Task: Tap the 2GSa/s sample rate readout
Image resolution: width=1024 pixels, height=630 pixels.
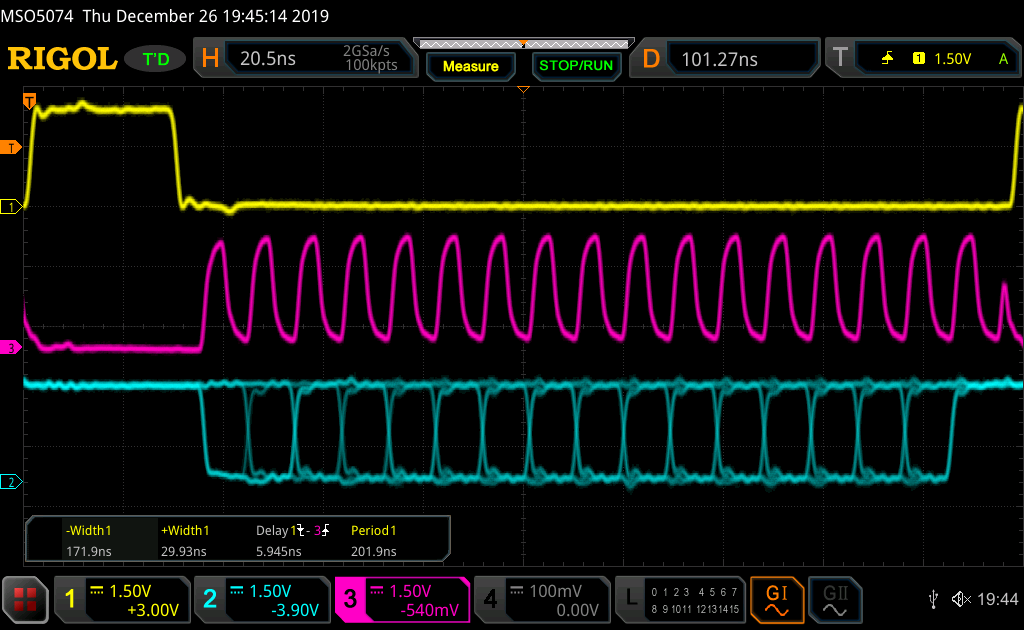Action: point(366,51)
